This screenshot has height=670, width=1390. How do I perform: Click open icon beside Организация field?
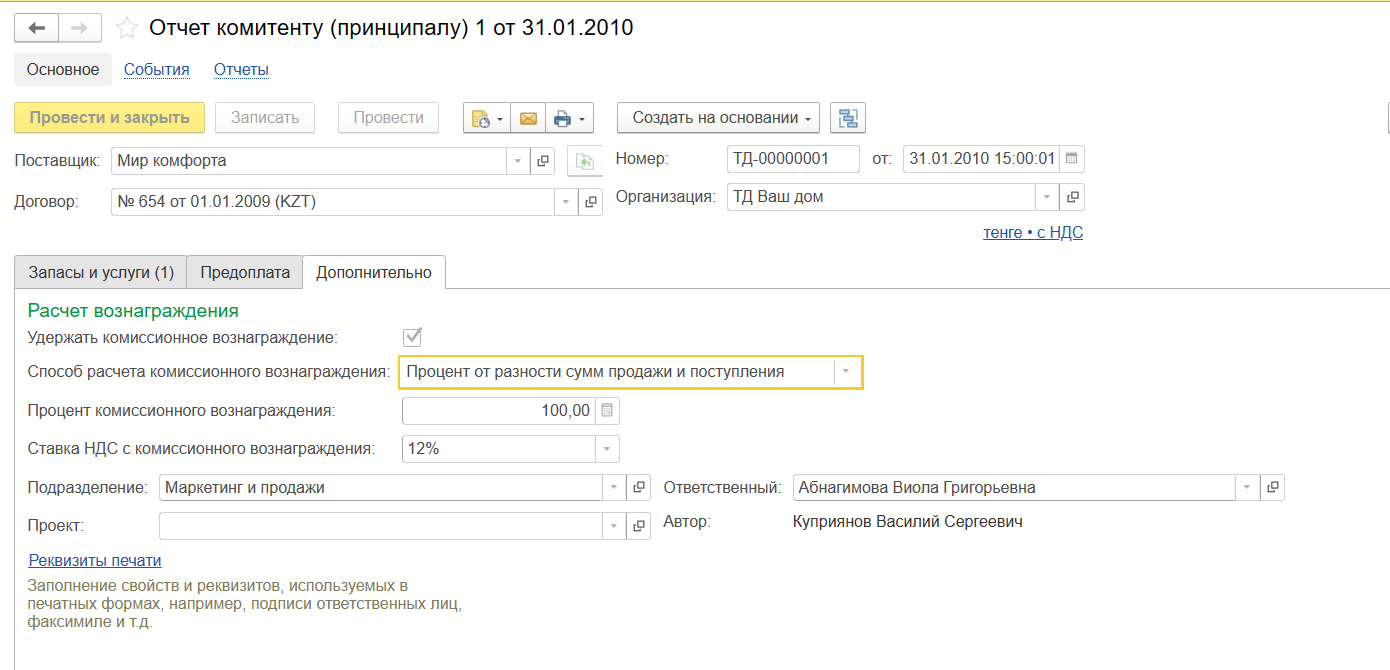tap(1072, 197)
